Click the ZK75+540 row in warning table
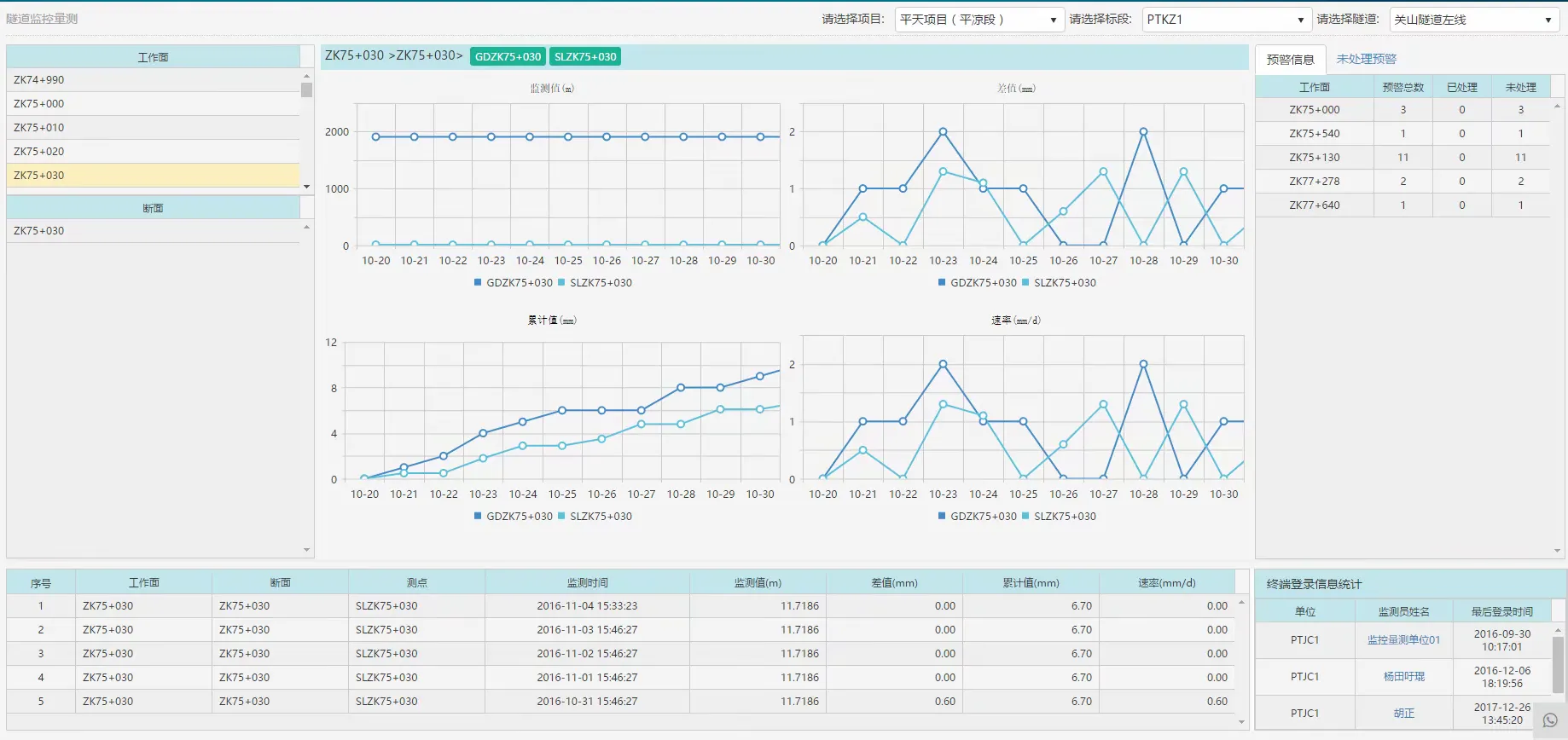The image size is (1568, 740). coord(1402,134)
